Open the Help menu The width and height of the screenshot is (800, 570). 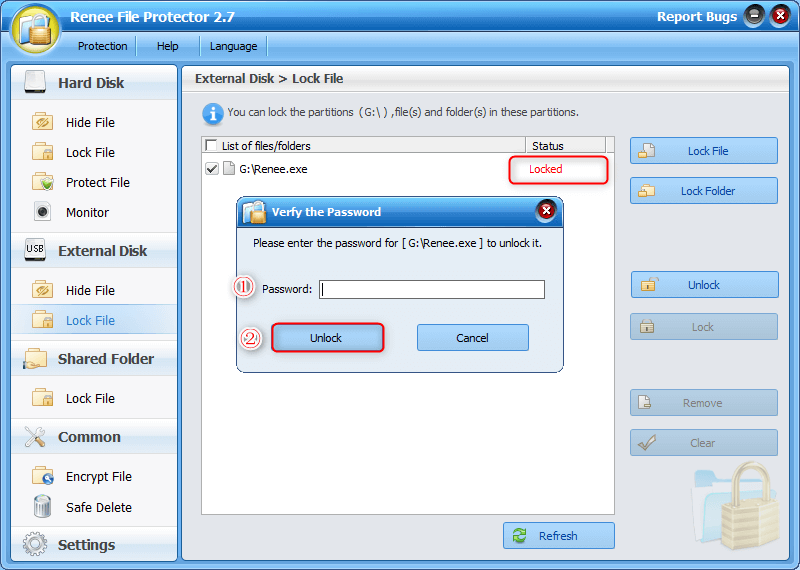point(168,46)
